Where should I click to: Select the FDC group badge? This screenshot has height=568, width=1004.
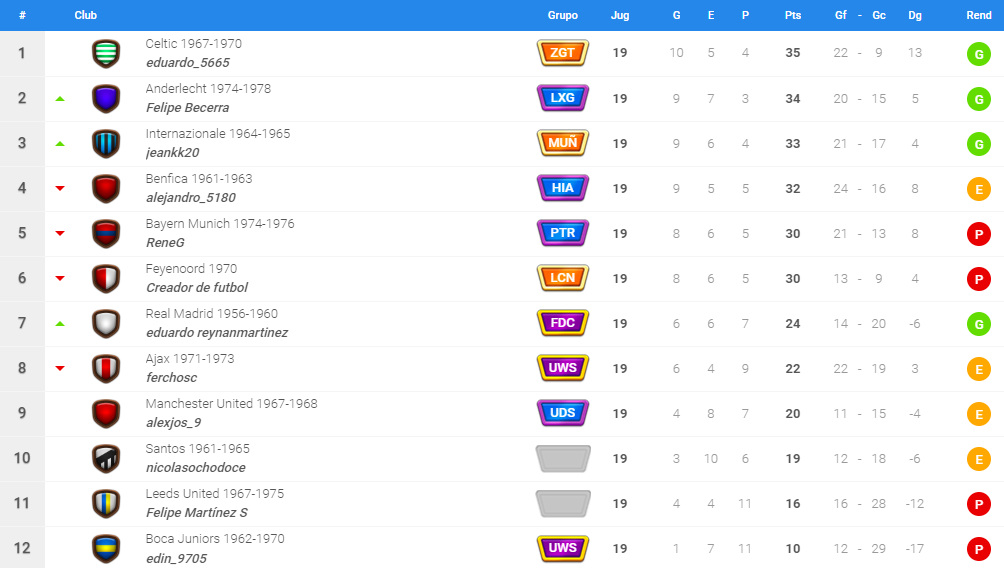tap(562, 323)
